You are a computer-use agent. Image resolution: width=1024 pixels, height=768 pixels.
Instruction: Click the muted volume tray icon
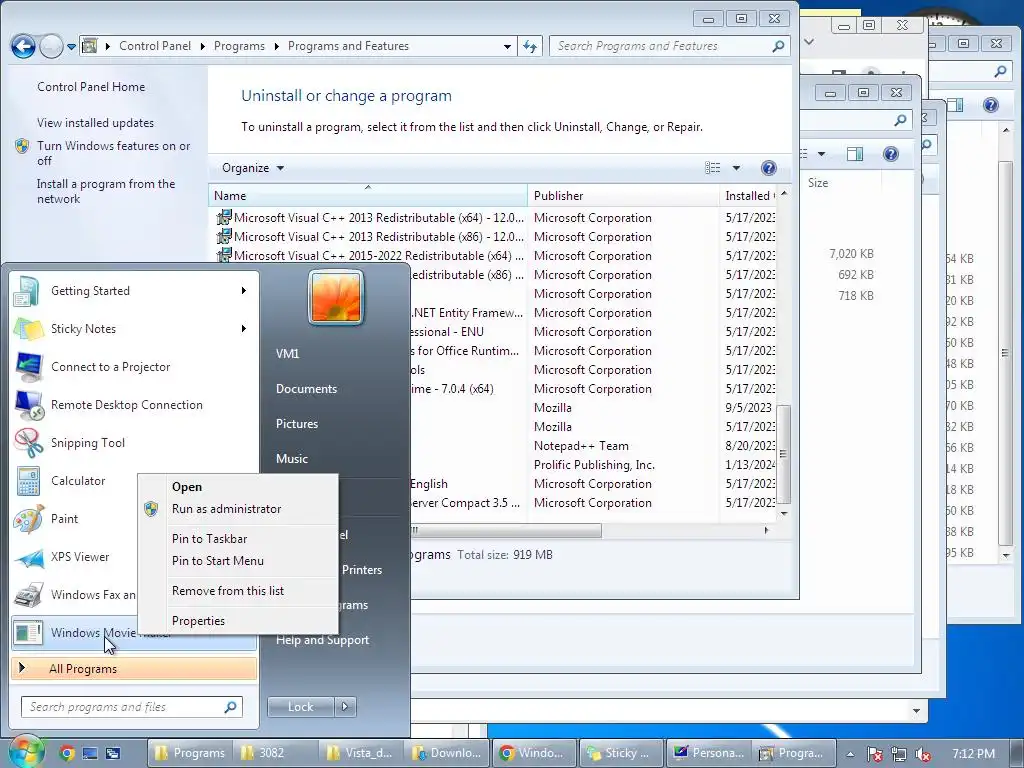click(x=923, y=754)
